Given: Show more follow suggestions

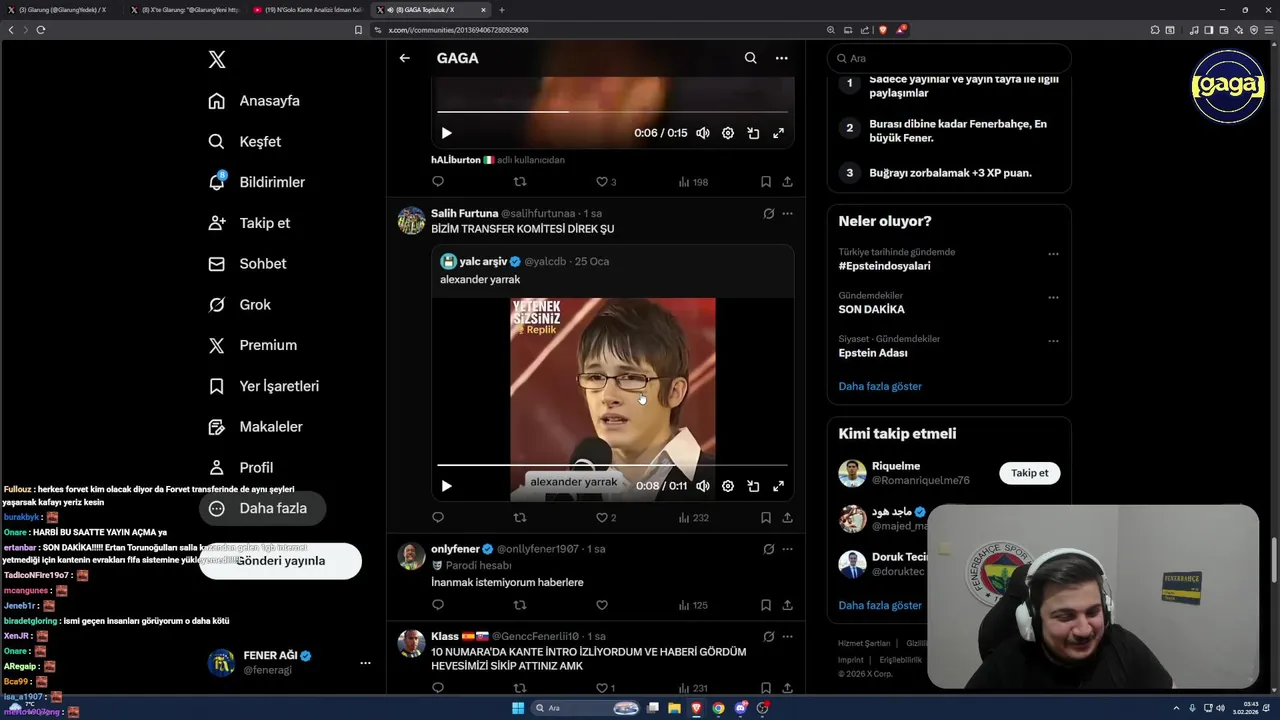Looking at the screenshot, I should pyautogui.click(x=880, y=605).
